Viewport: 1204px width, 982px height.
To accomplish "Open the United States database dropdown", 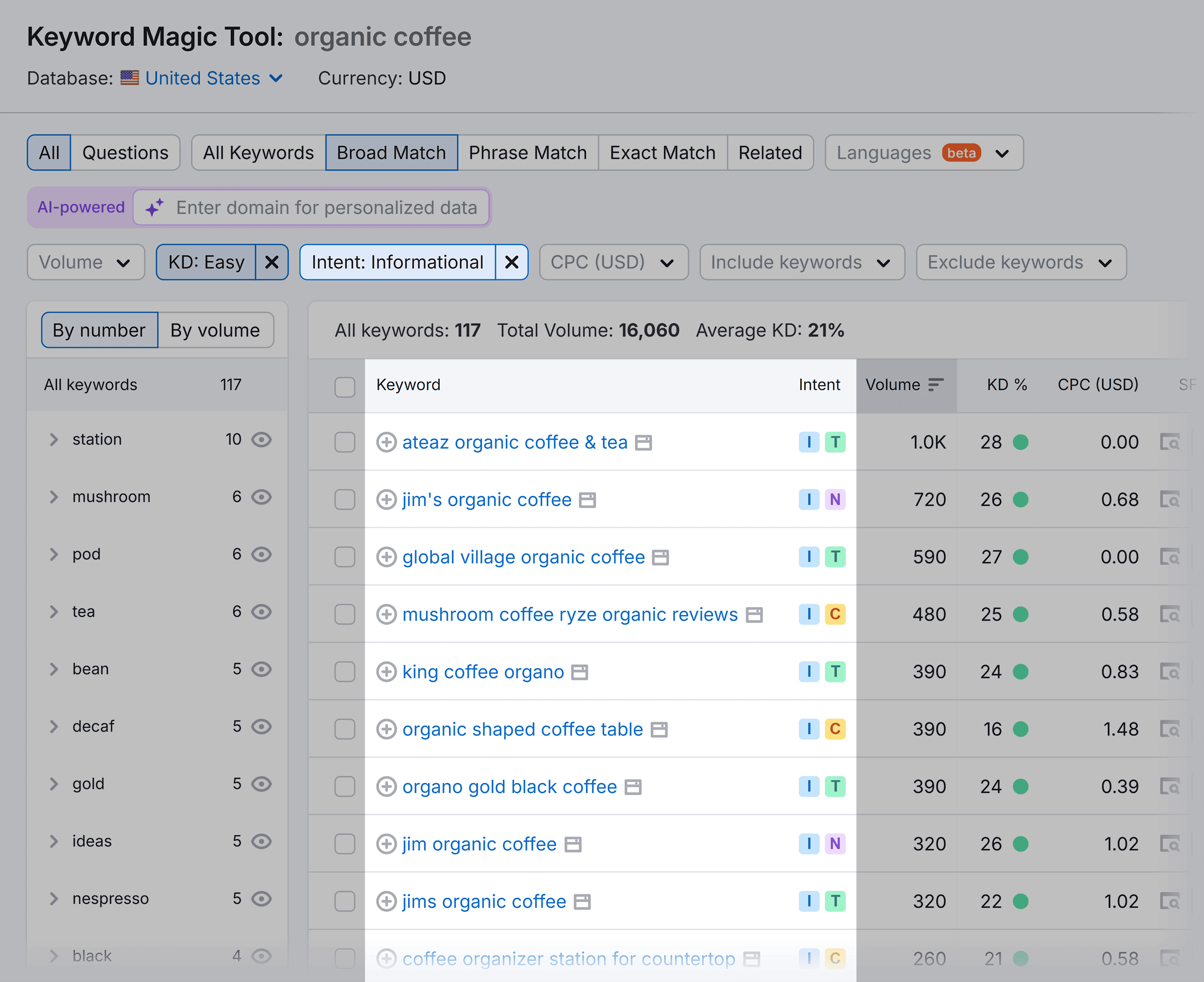I will [x=214, y=78].
